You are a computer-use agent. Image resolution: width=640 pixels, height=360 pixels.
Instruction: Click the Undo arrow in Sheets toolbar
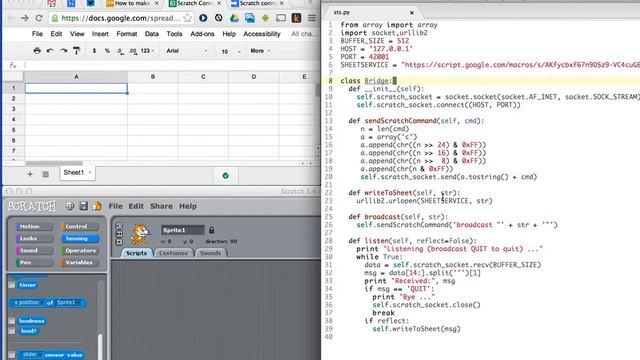(x=50, y=51)
